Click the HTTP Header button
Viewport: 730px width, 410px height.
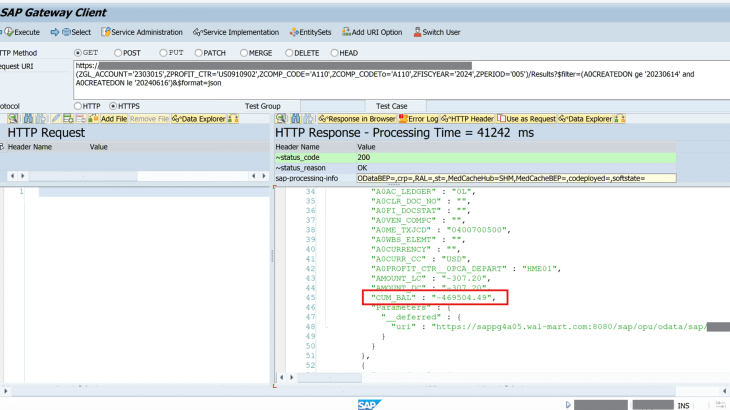(467, 119)
